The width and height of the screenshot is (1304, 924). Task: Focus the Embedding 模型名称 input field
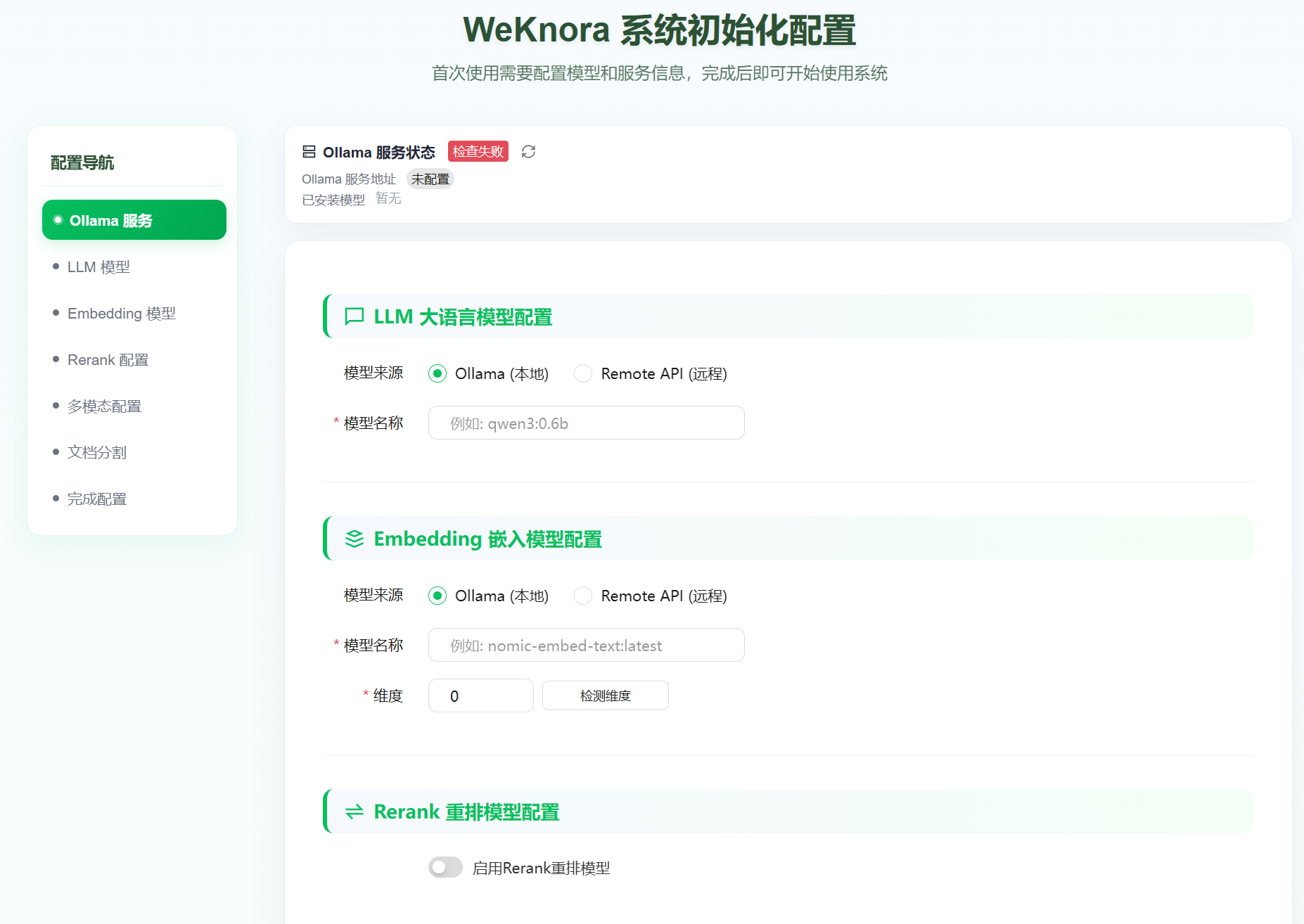click(x=587, y=646)
